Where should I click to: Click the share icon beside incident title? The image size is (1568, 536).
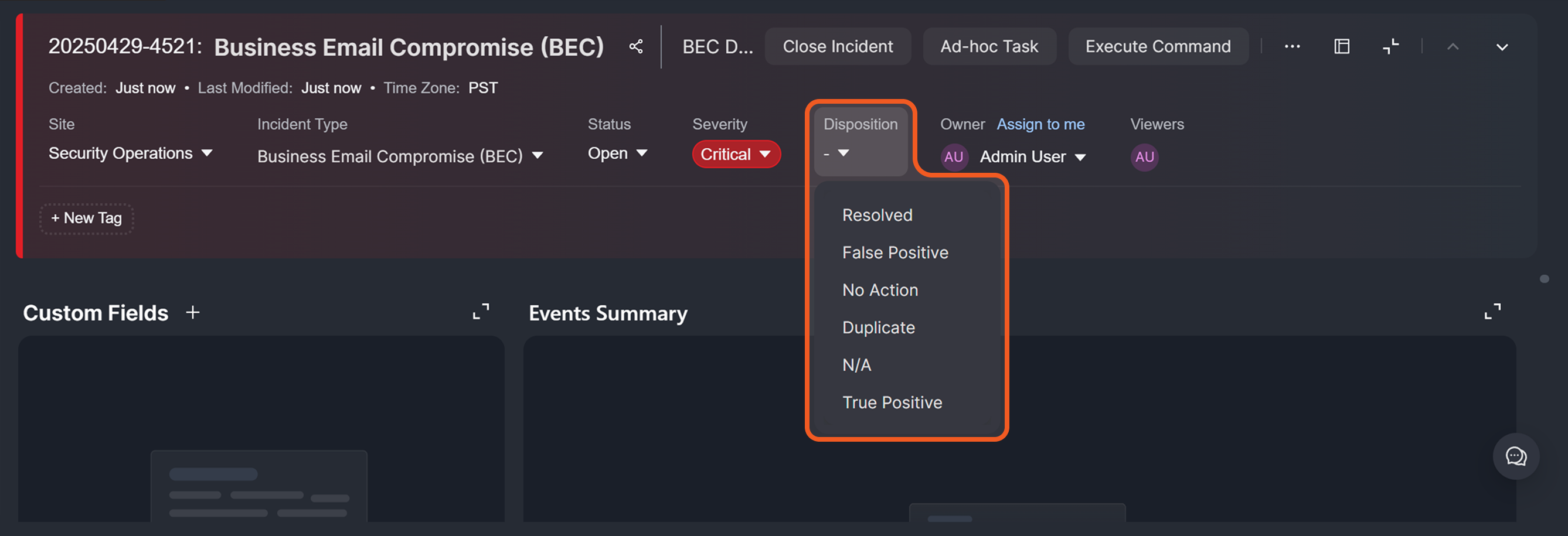coord(636,47)
